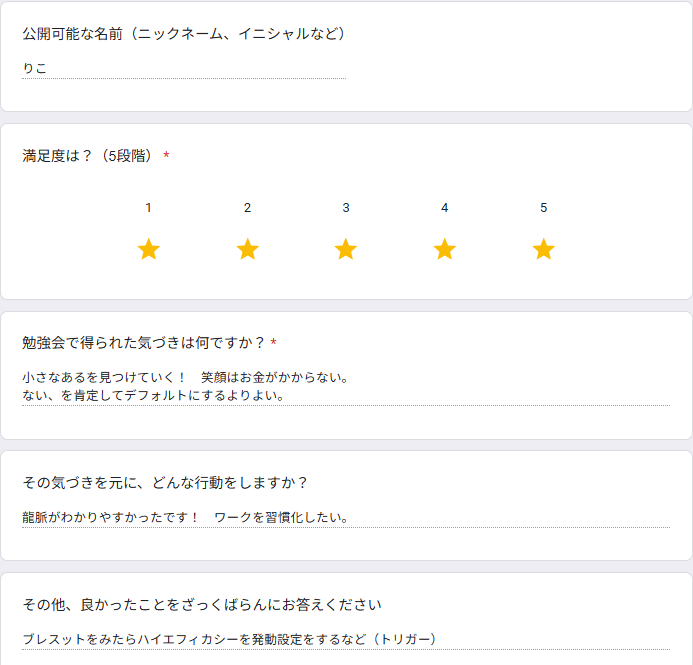Click the 満足度は？（5段階） question title
Screen dimensions: 693x665
pos(89,156)
